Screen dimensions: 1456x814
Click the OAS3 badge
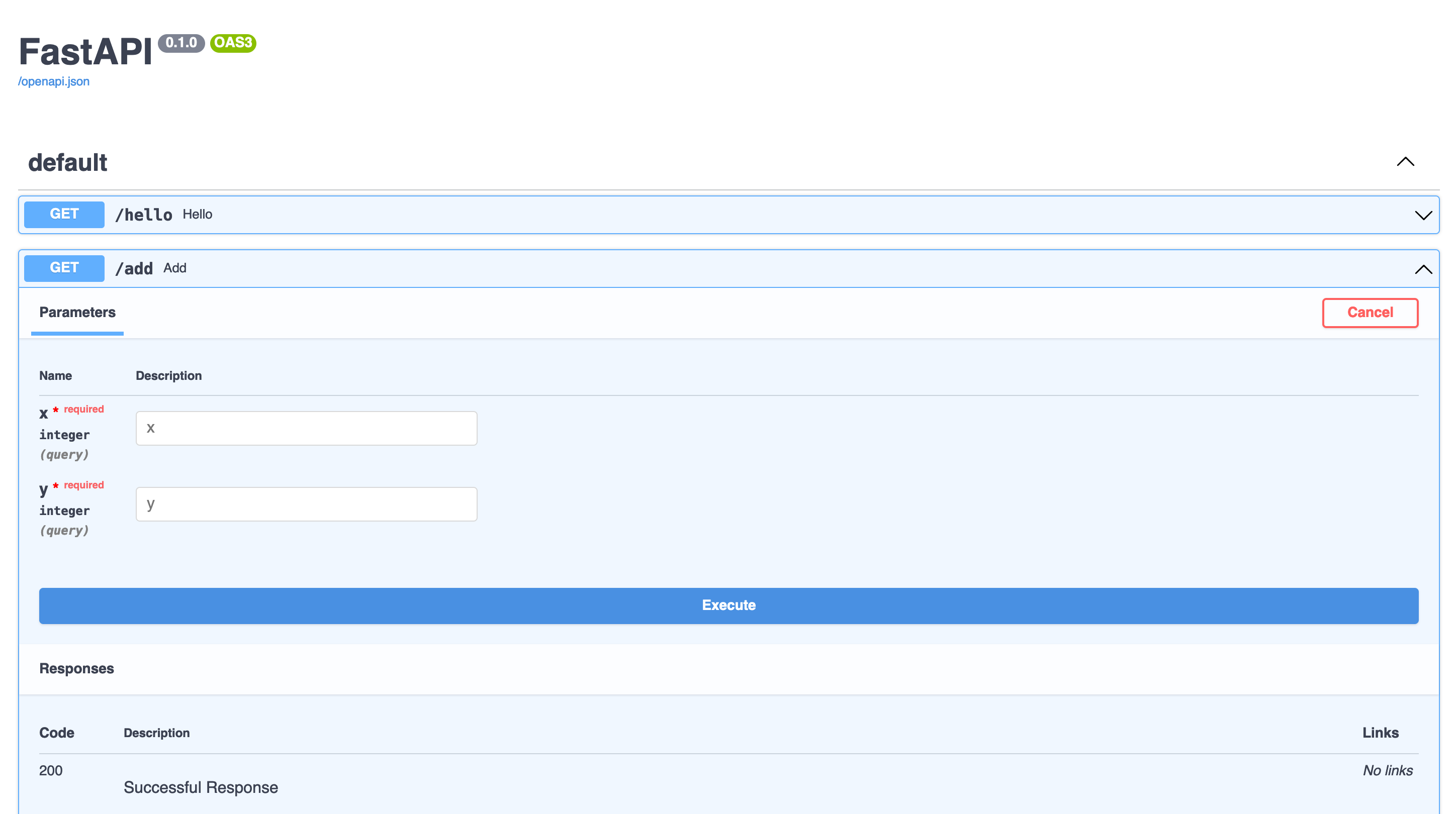click(x=233, y=43)
